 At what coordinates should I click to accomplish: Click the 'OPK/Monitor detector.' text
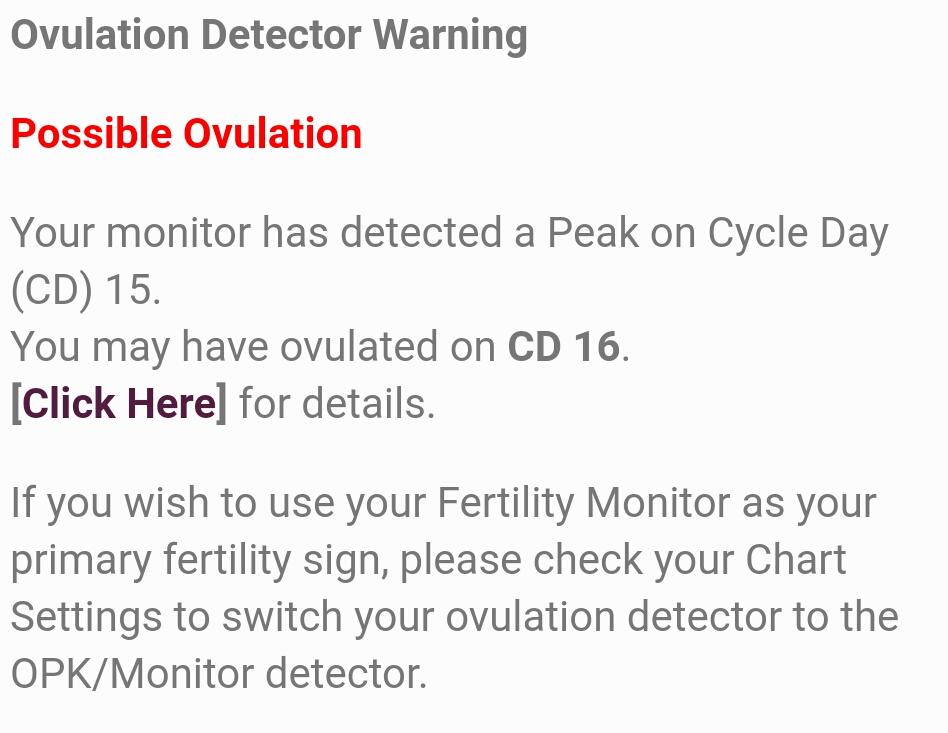219,674
